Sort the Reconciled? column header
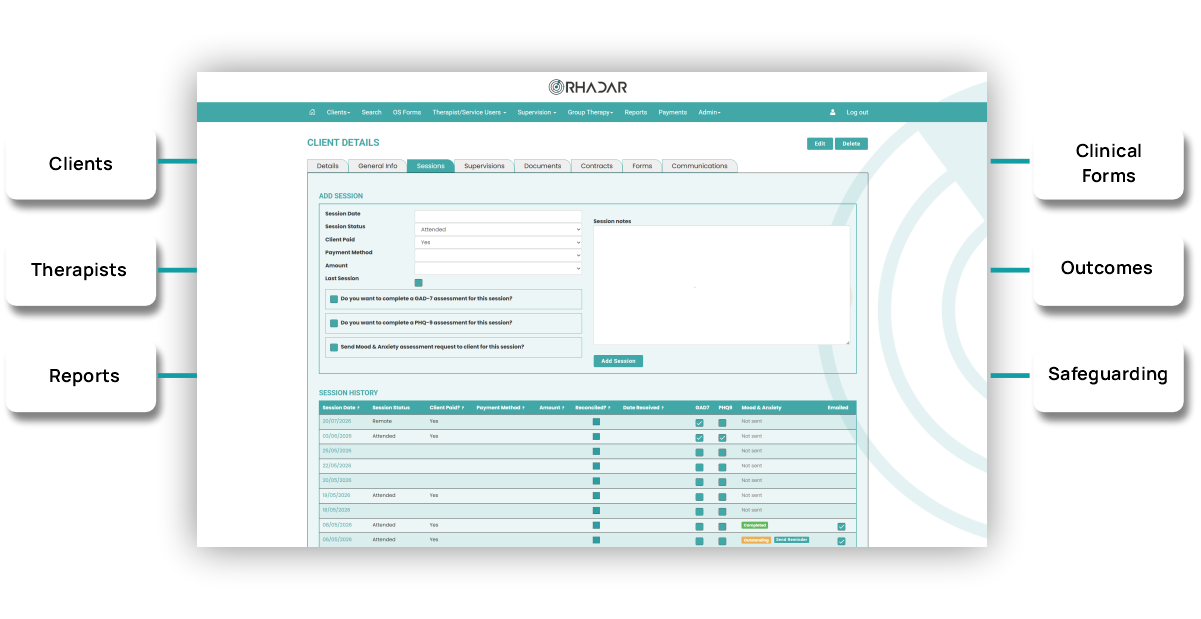This screenshot has width=1201, height=619. (x=592, y=408)
